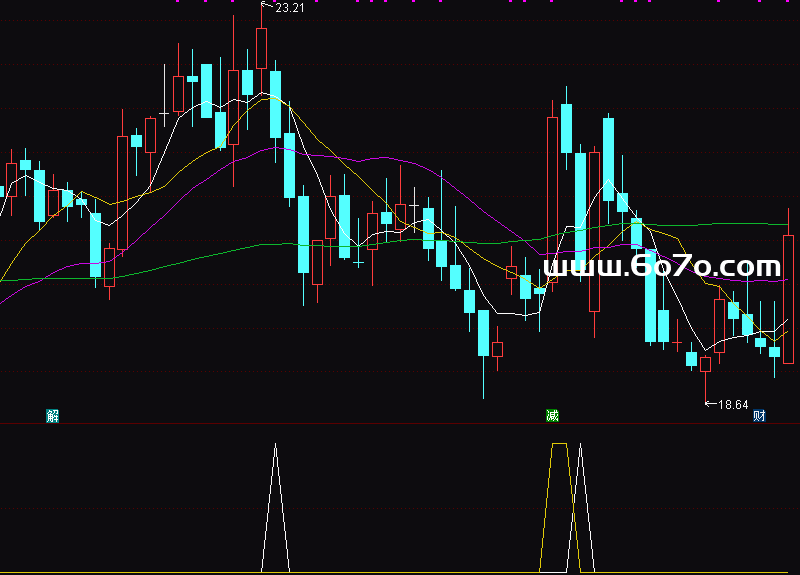
Task: Click the red divider line above the indicator panel
Action: (x=400, y=423)
